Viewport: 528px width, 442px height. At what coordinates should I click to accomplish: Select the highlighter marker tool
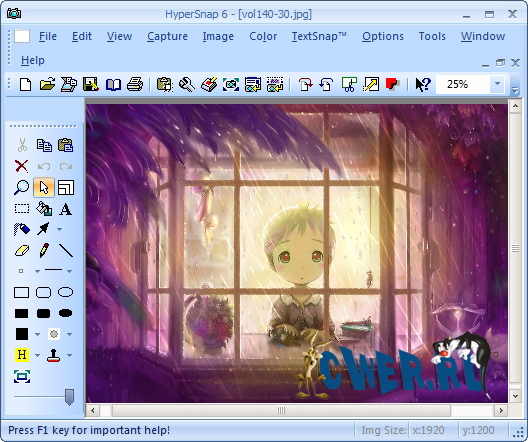(x=22, y=229)
